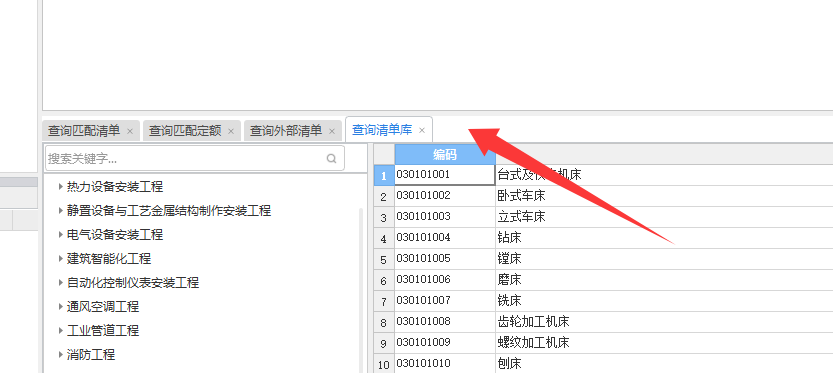This screenshot has height=373, width=833.
Task: Click the 钻床 name cell
Action: 664,238
